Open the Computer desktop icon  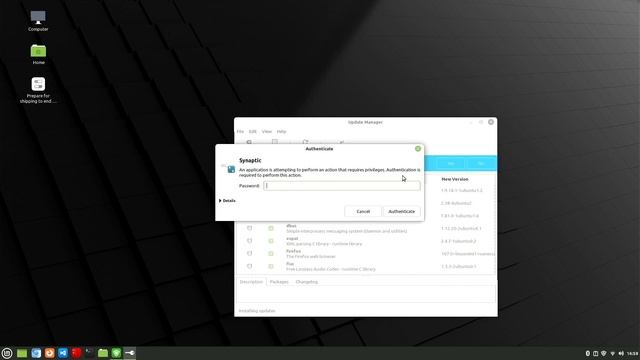click(38, 18)
